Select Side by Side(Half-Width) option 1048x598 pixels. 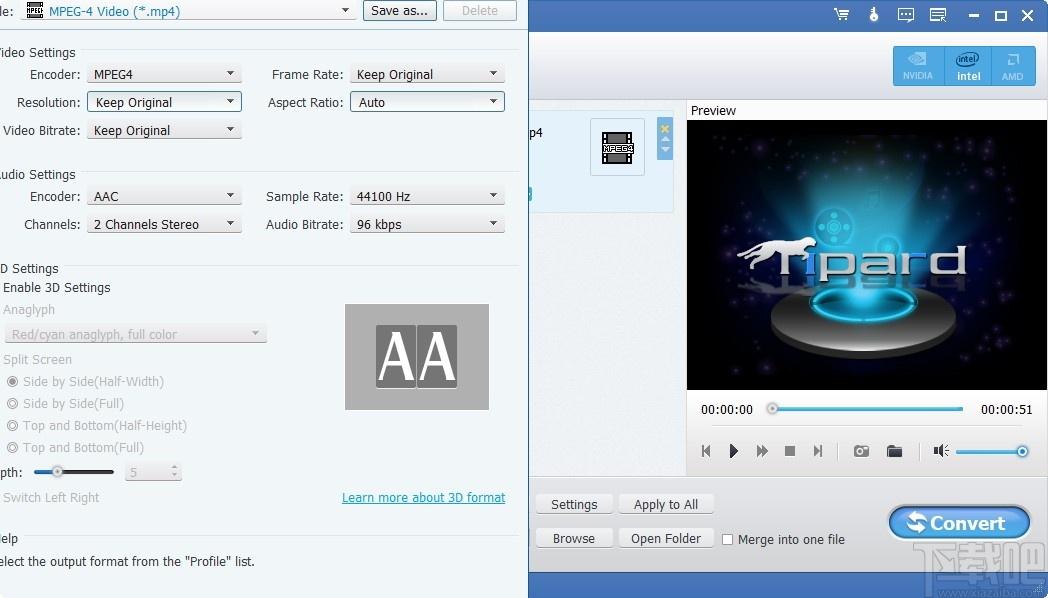pyautogui.click(x=85, y=382)
